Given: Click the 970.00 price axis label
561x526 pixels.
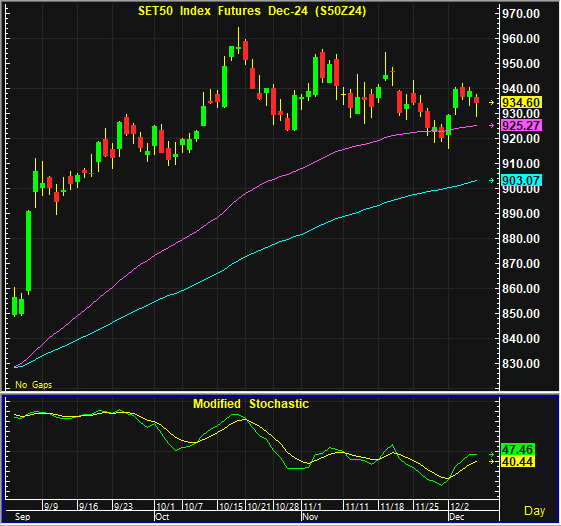Looking at the screenshot, I should click(521, 14).
